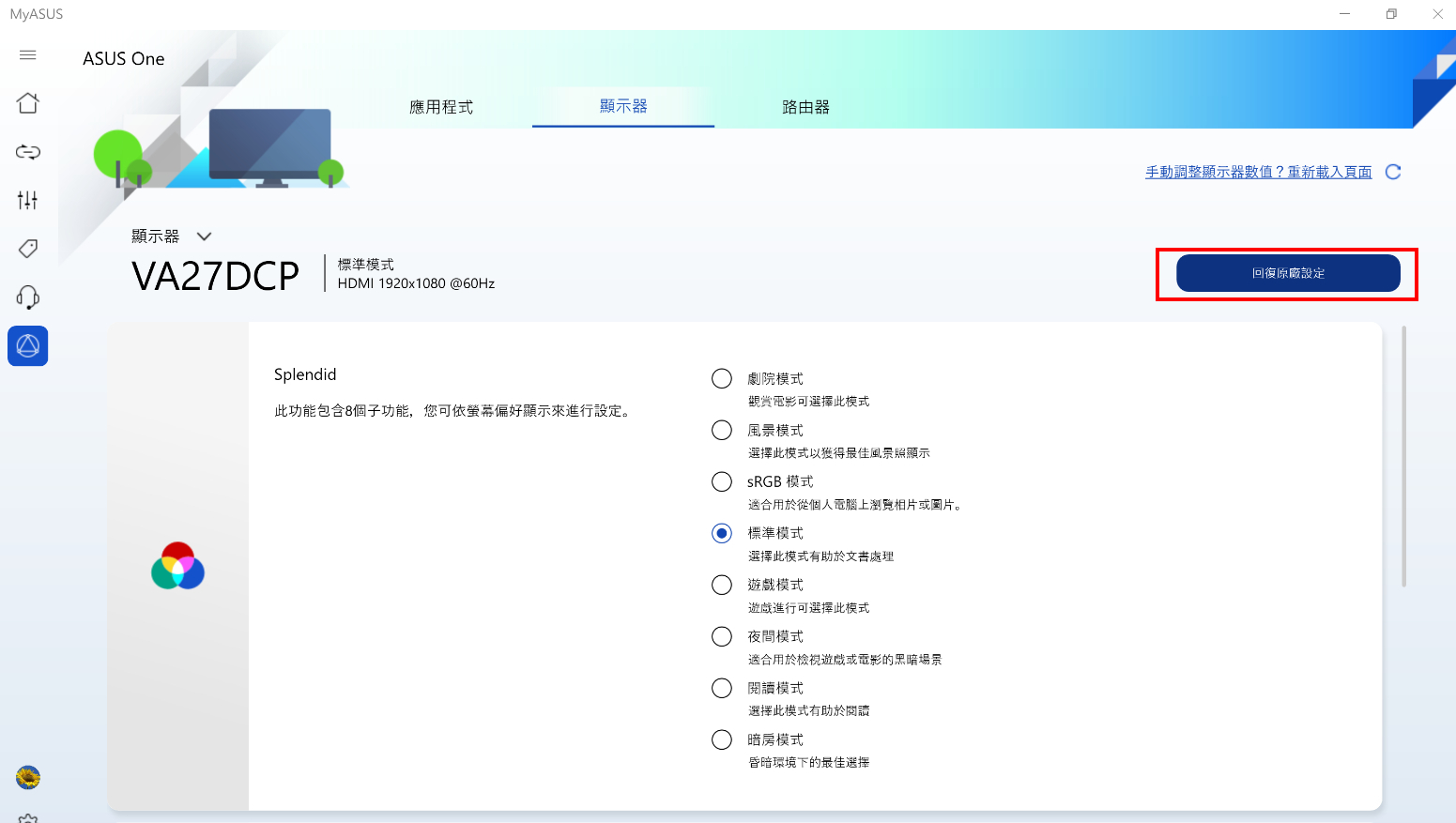This screenshot has width=1456, height=823.
Task: Select 劇院模式 radio button
Action: coord(722,379)
